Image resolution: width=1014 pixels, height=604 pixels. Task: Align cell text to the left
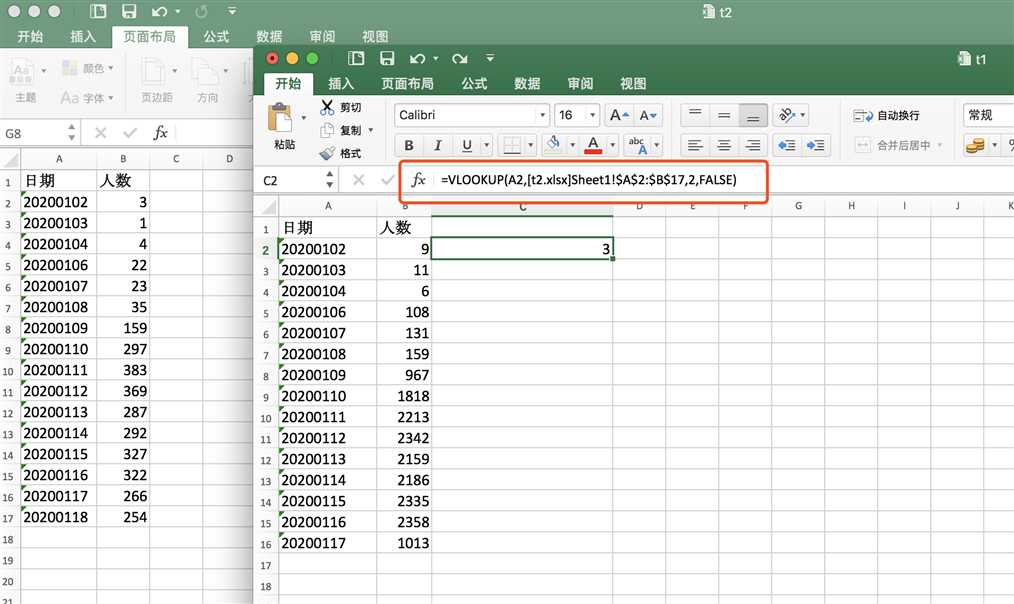[695, 145]
